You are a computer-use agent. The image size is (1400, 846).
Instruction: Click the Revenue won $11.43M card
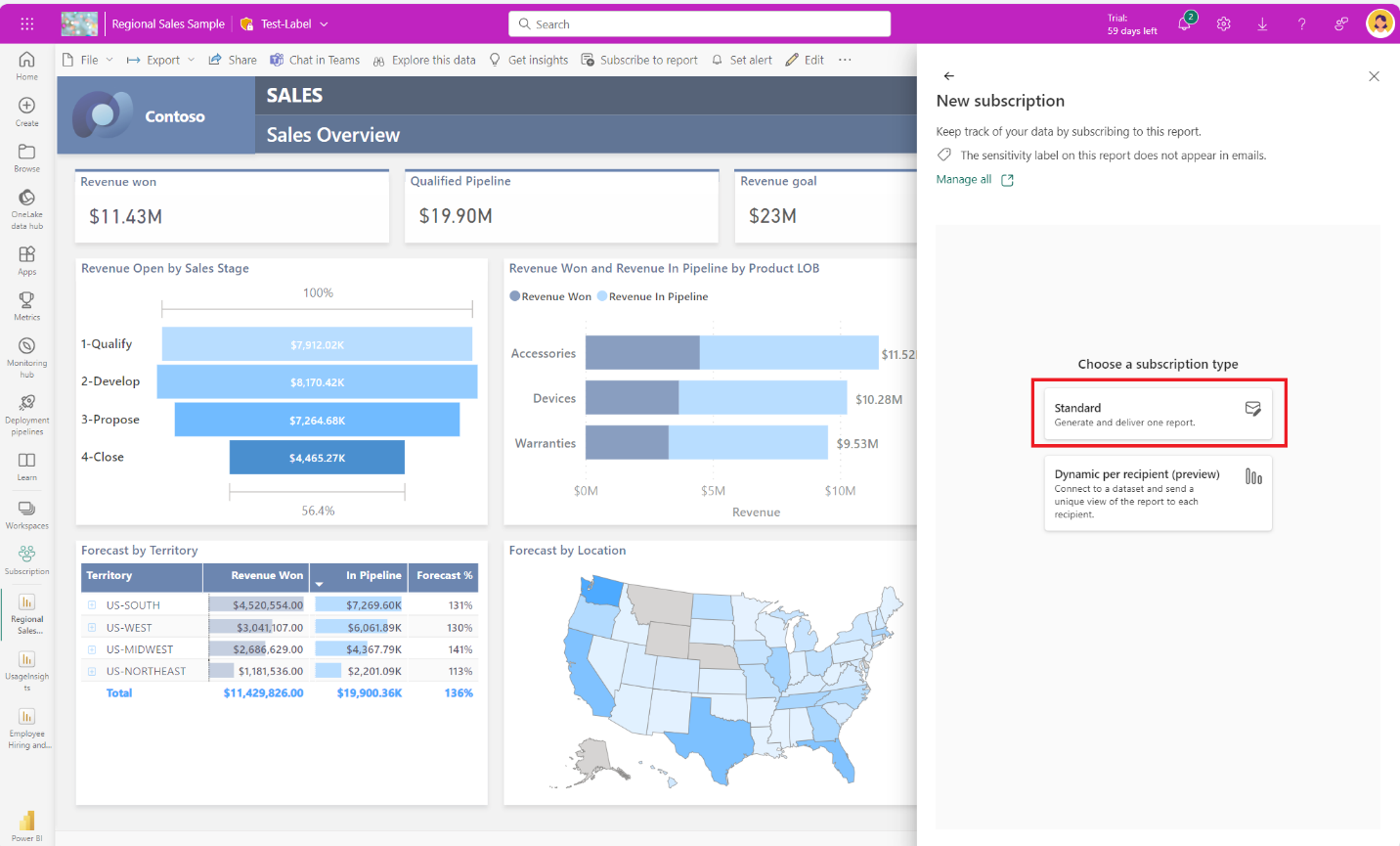click(x=233, y=205)
